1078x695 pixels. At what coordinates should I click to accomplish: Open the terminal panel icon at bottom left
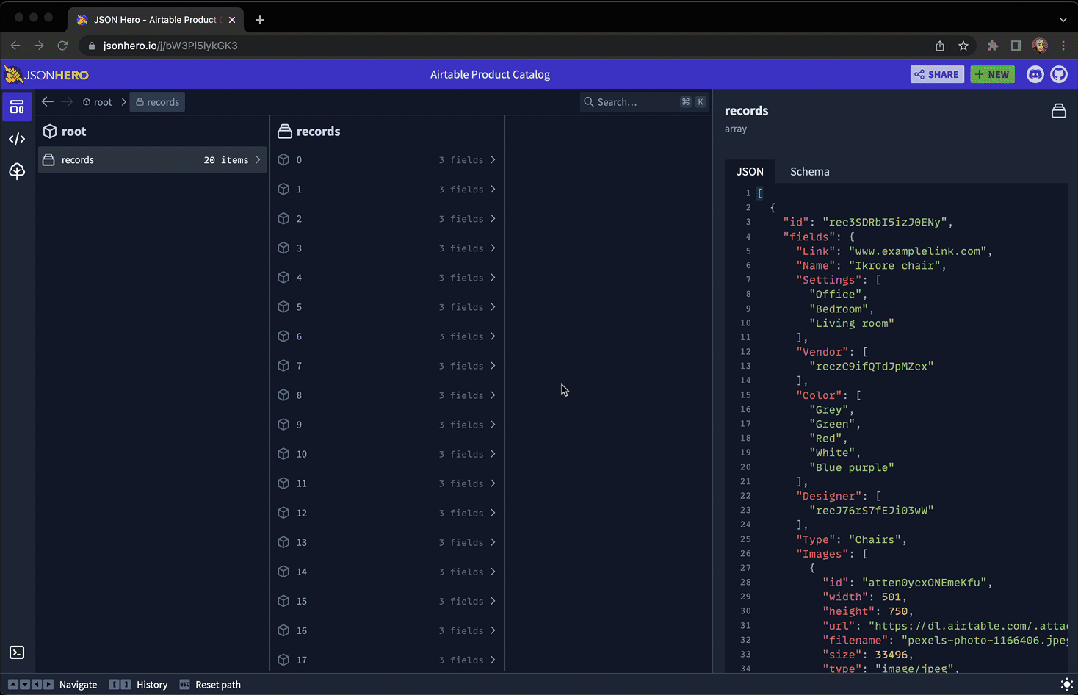pyautogui.click(x=16, y=652)
